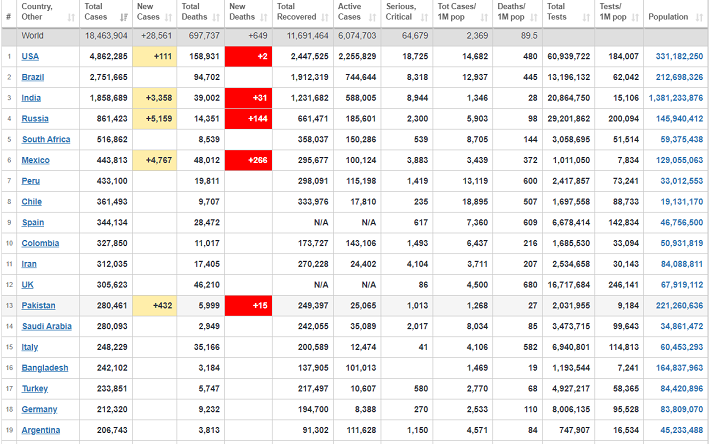The width and height of the screenshot is (710, 444).
Task: Open the Iran country link
Action: point(29,264)
